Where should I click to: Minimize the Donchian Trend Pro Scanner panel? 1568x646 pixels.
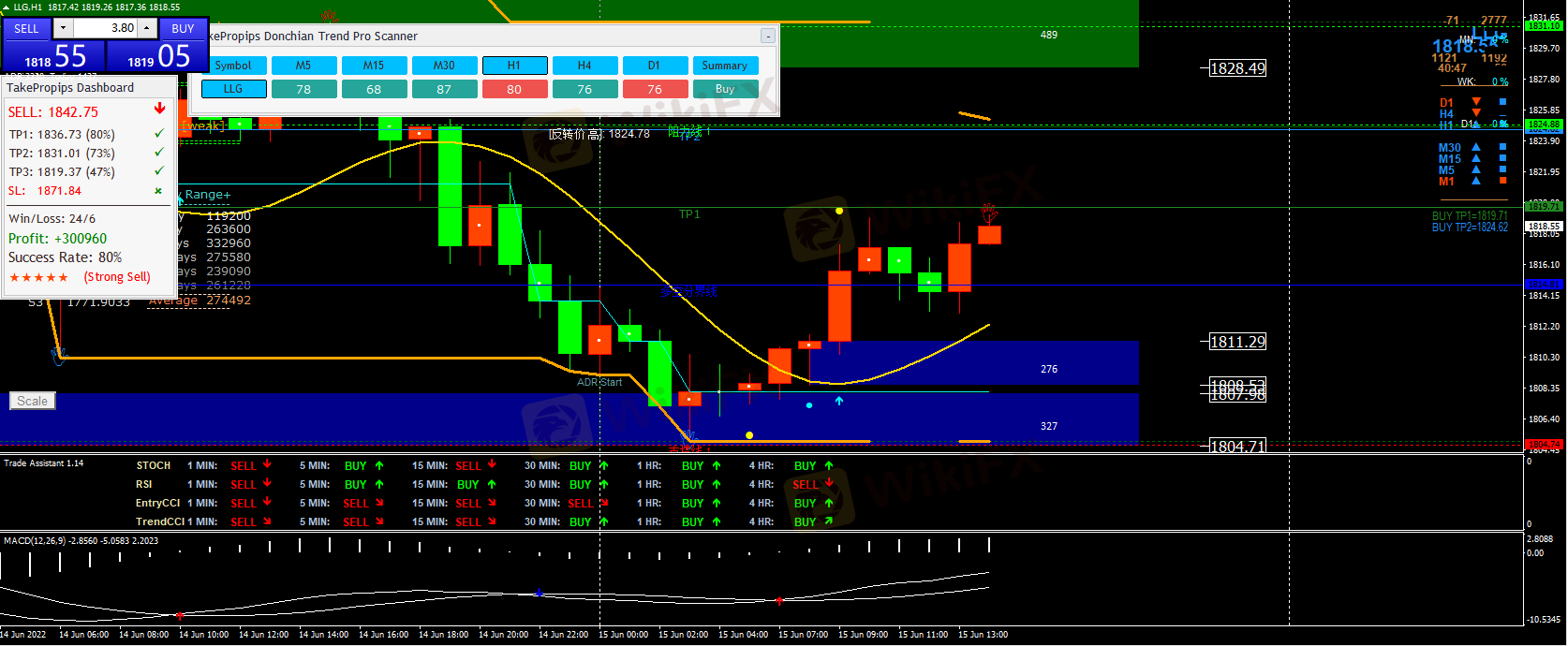[x=767, y=37]
